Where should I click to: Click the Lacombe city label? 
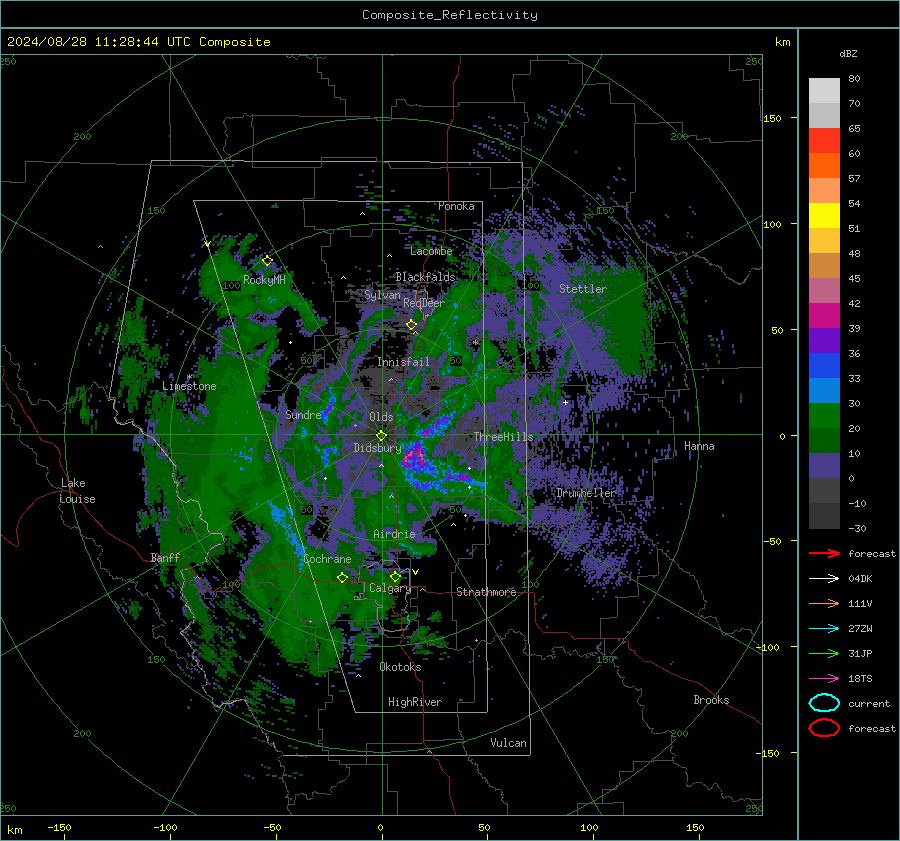(x=431, y=251)
